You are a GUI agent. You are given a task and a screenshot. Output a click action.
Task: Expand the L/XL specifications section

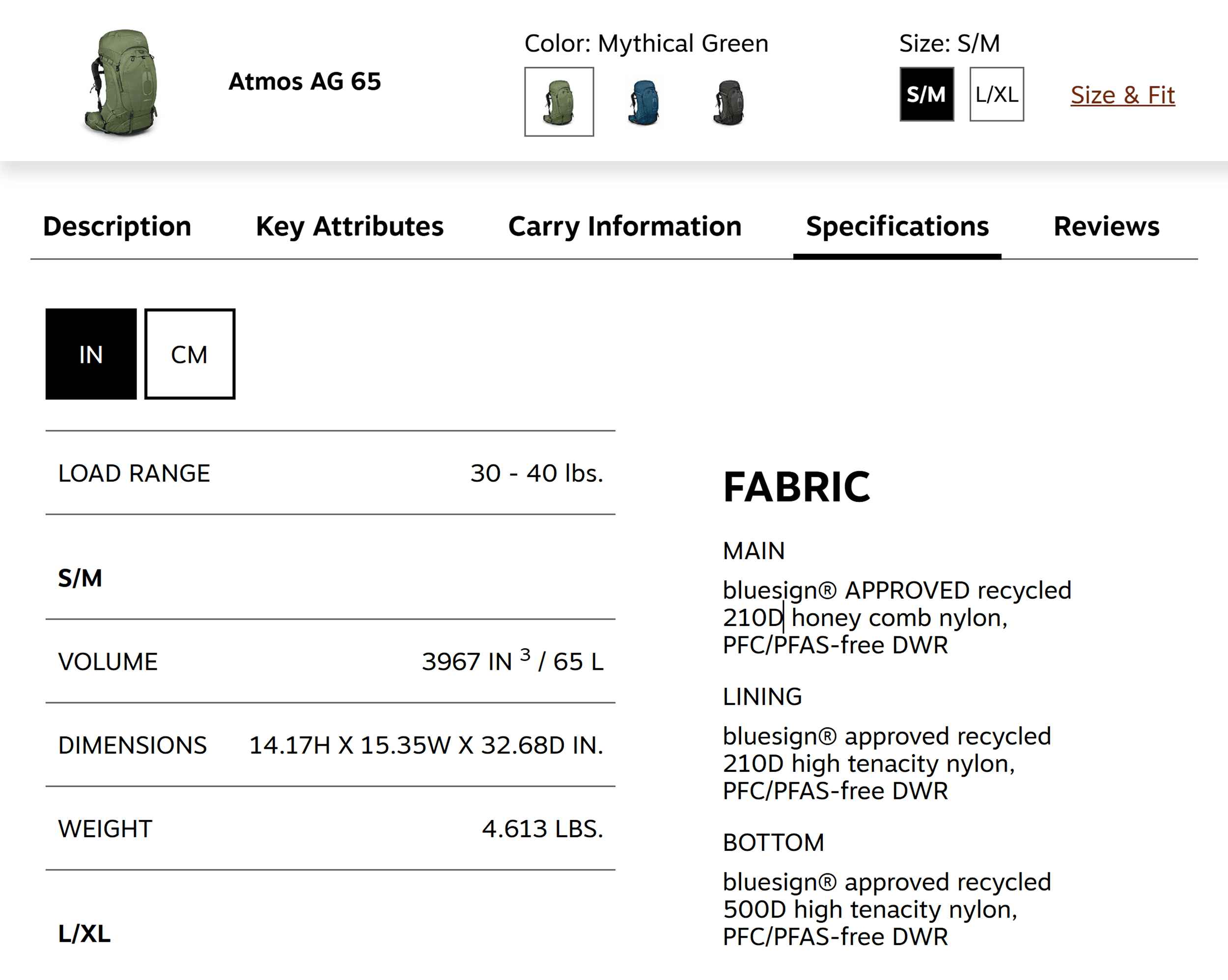pos(84,933)
